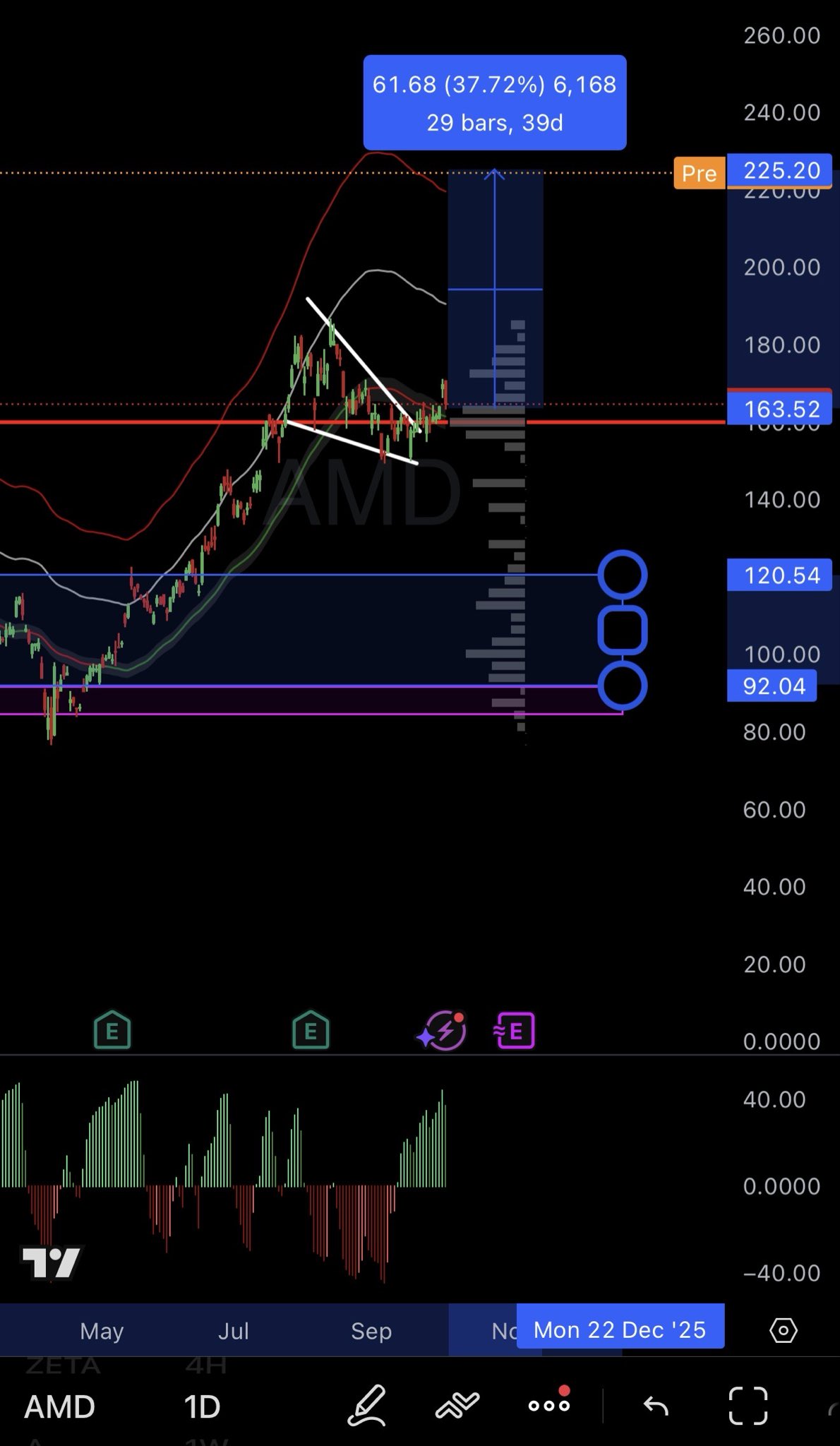Select the bottom circle handle at 92.04
The width and height of the screenshot is (840, 1446).
coord(623,686)
